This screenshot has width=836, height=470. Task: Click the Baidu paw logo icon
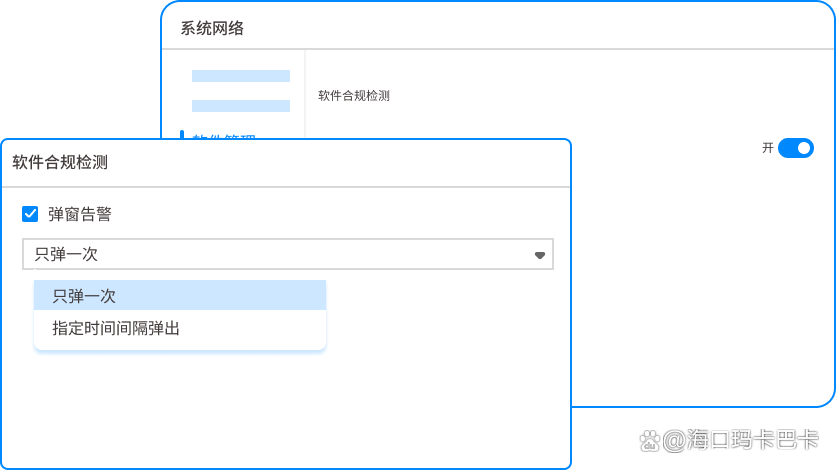(648, 440)
